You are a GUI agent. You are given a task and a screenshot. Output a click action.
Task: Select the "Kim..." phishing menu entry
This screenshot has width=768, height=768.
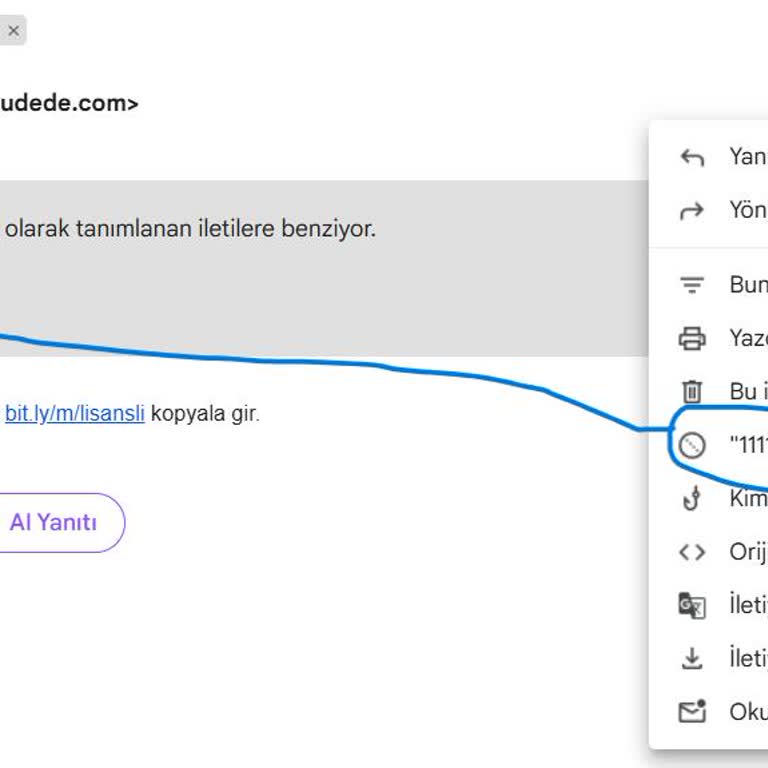click(708, 499)
